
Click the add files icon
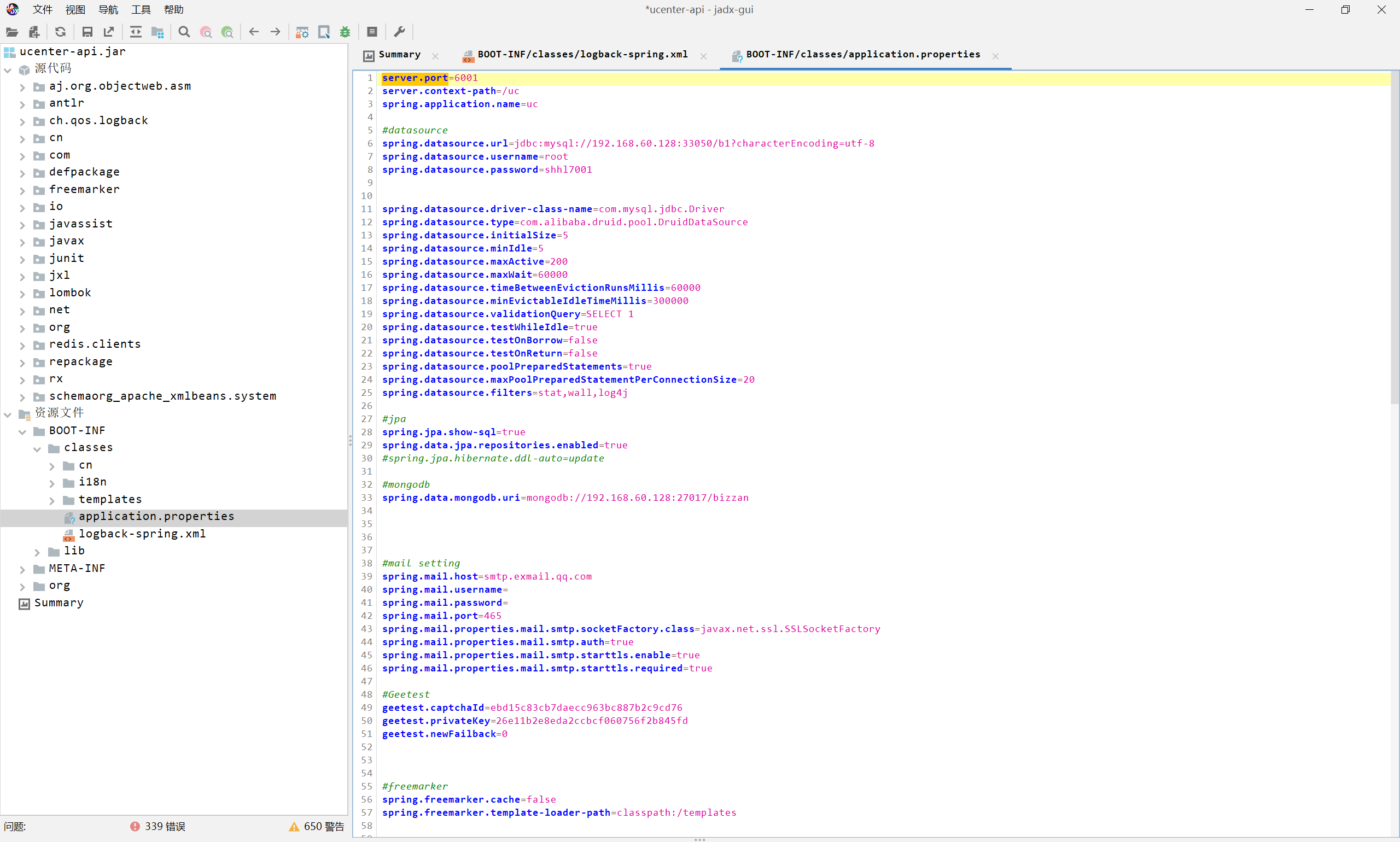[34, 32]
